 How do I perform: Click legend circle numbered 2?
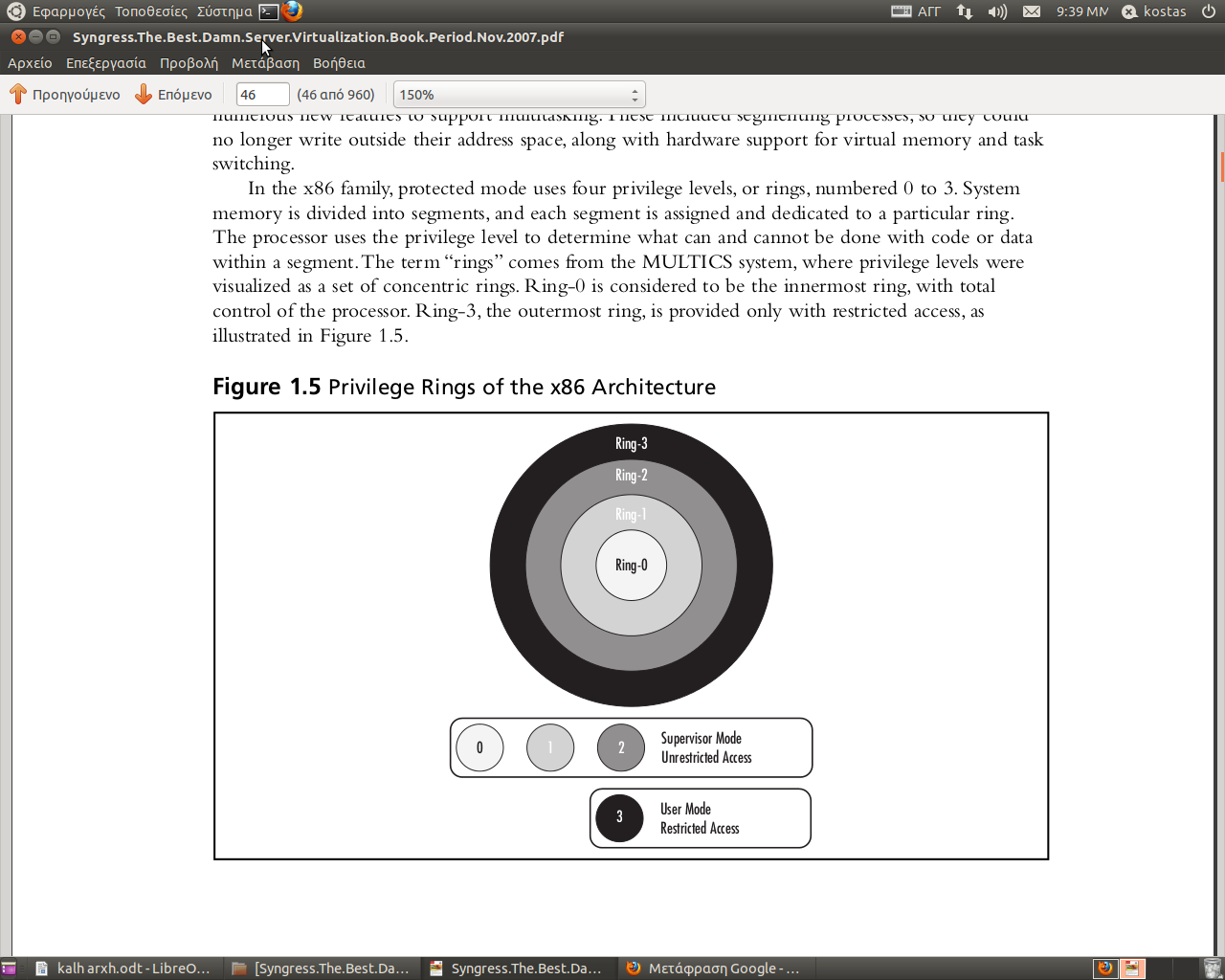click(621, 747)
